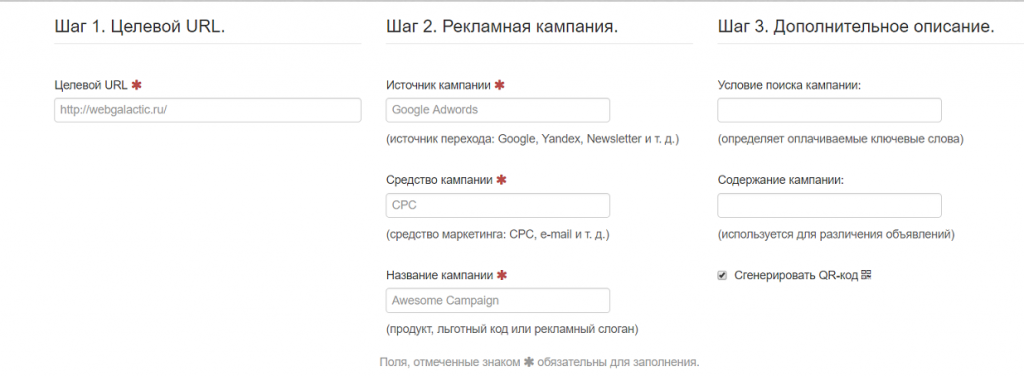
Task: Focus the Средство кампании field with CPC placeholder
Action: click(498, 206)
